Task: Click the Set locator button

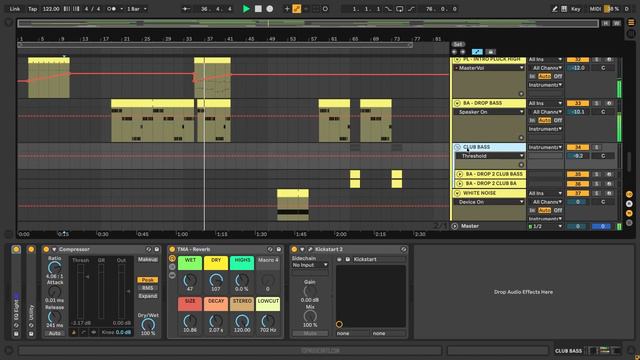Action: (458, 44)
